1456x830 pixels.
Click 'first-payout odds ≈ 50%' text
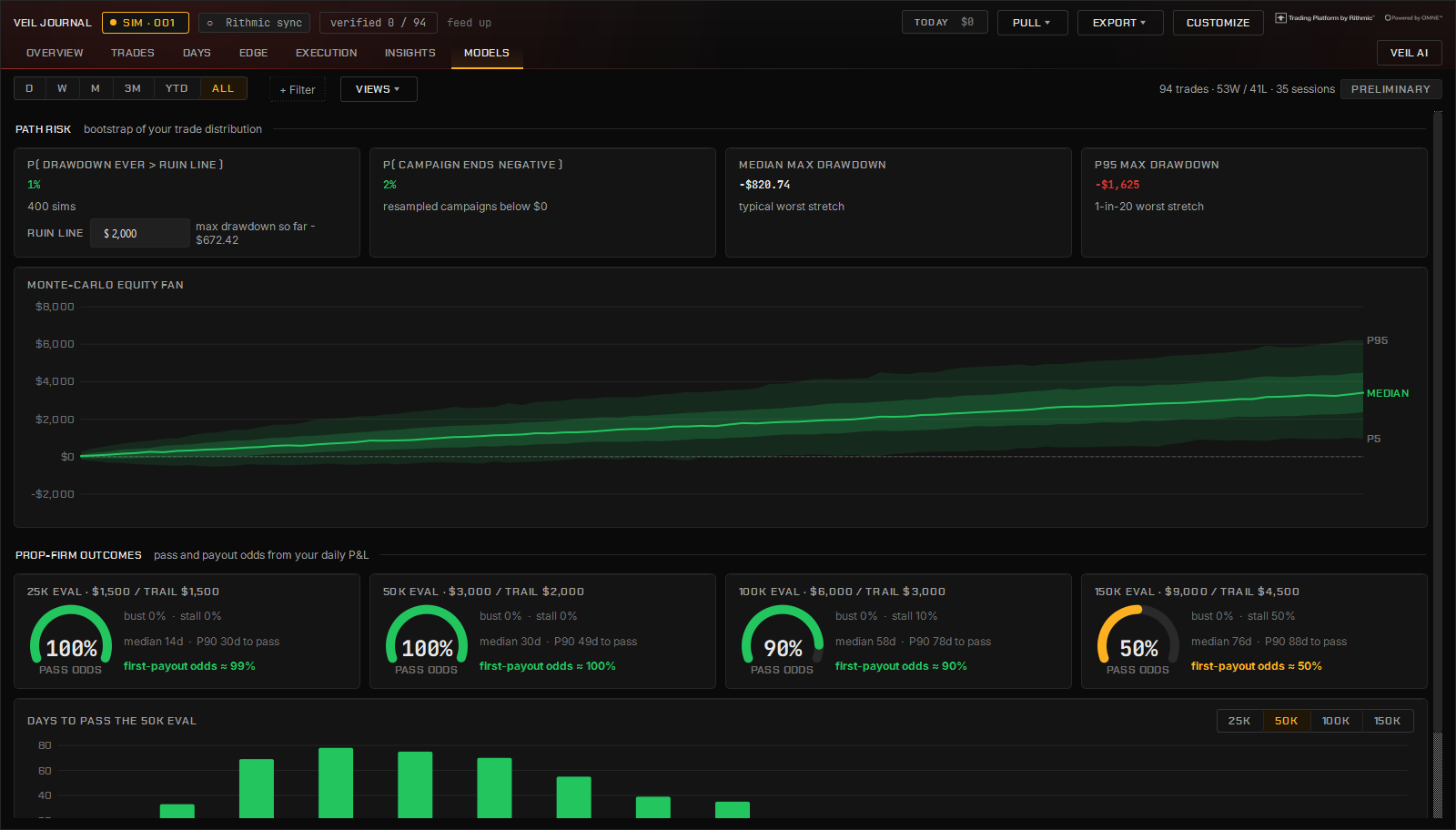click(x=1257, y=666)
